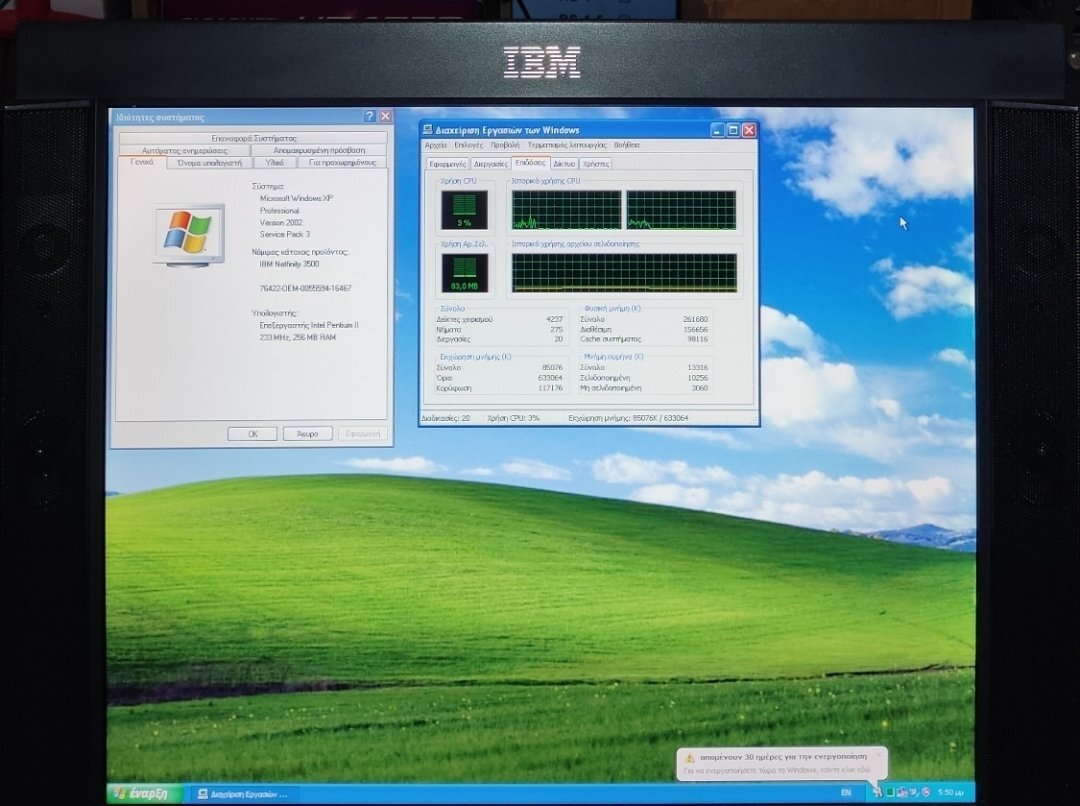Viewport: 1080px width, 806px height.
Task: Click the help question-mark button in System Properties
Action: 370,116
